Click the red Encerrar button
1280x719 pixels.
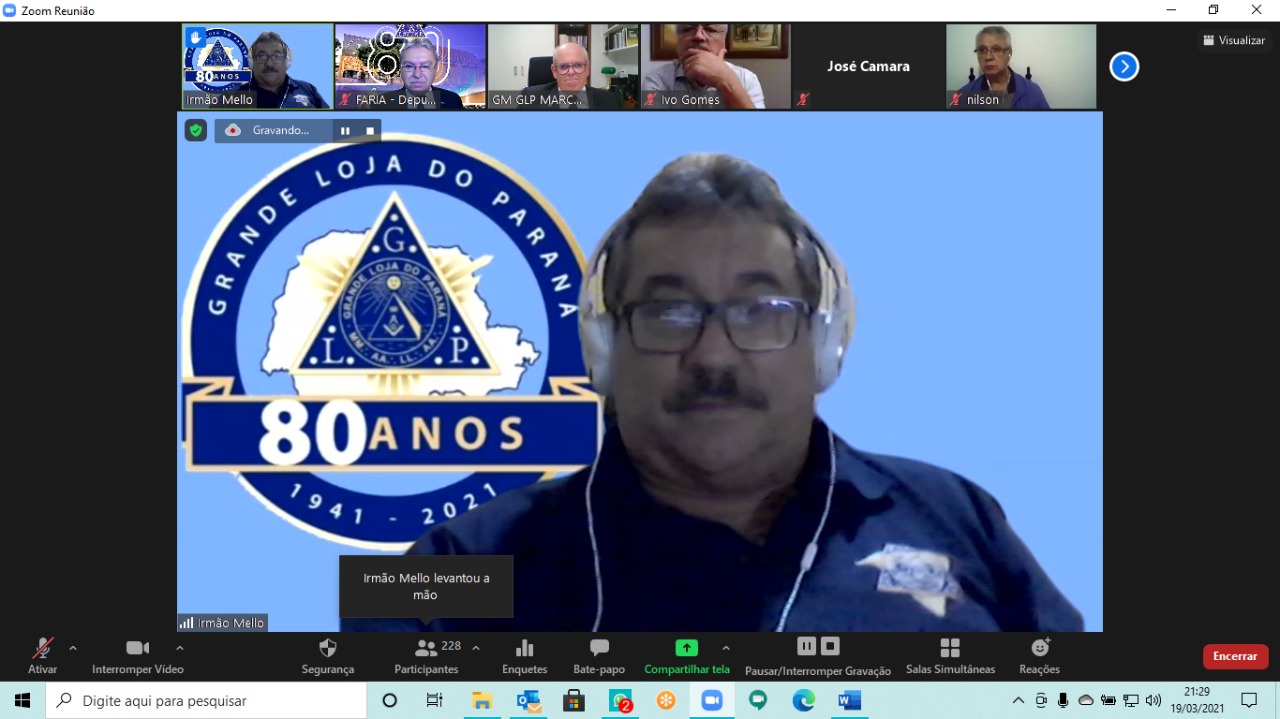tap(1235, 656)
